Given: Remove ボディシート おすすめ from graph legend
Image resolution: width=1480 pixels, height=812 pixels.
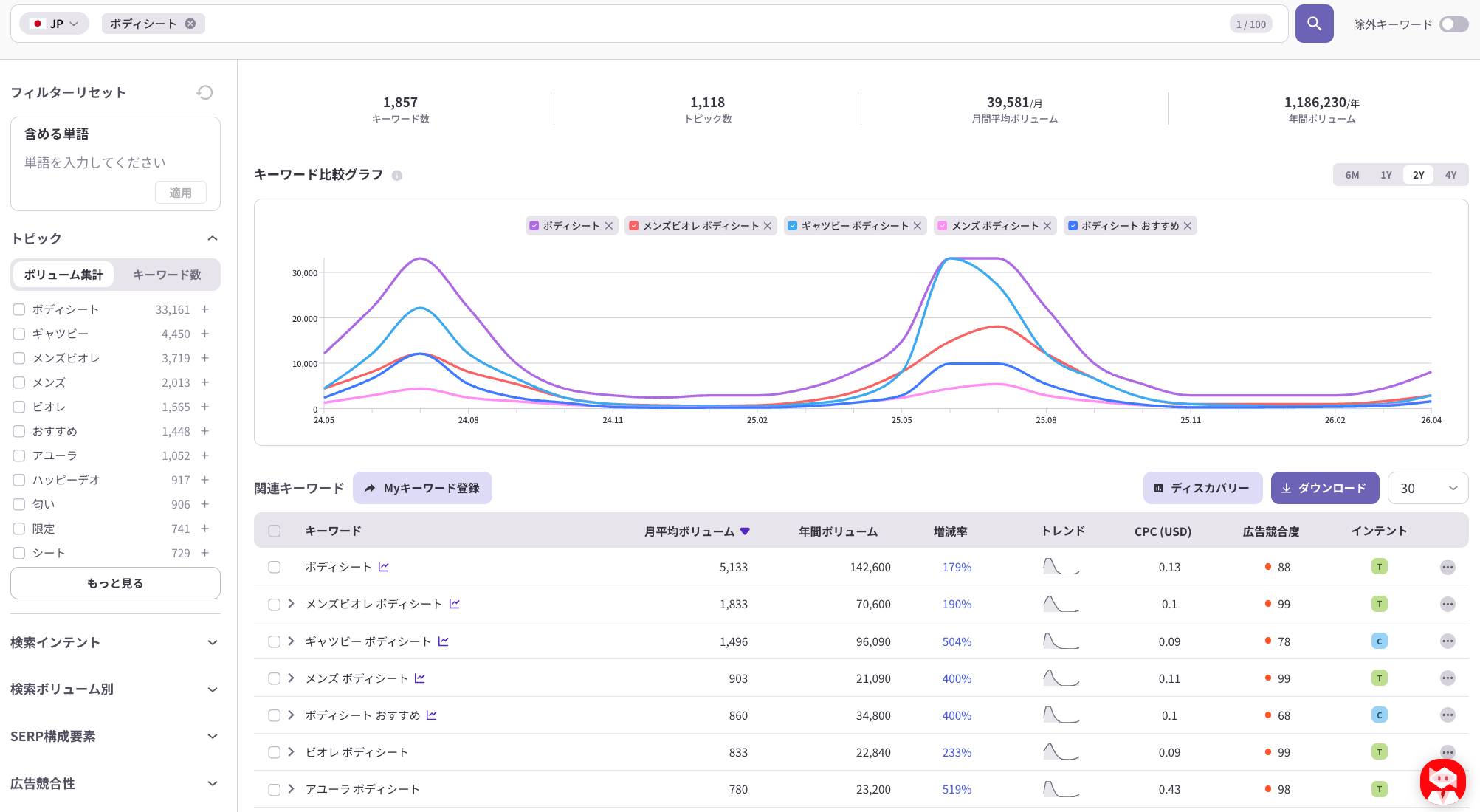Looking at the screenshot, I should 1188,226.
